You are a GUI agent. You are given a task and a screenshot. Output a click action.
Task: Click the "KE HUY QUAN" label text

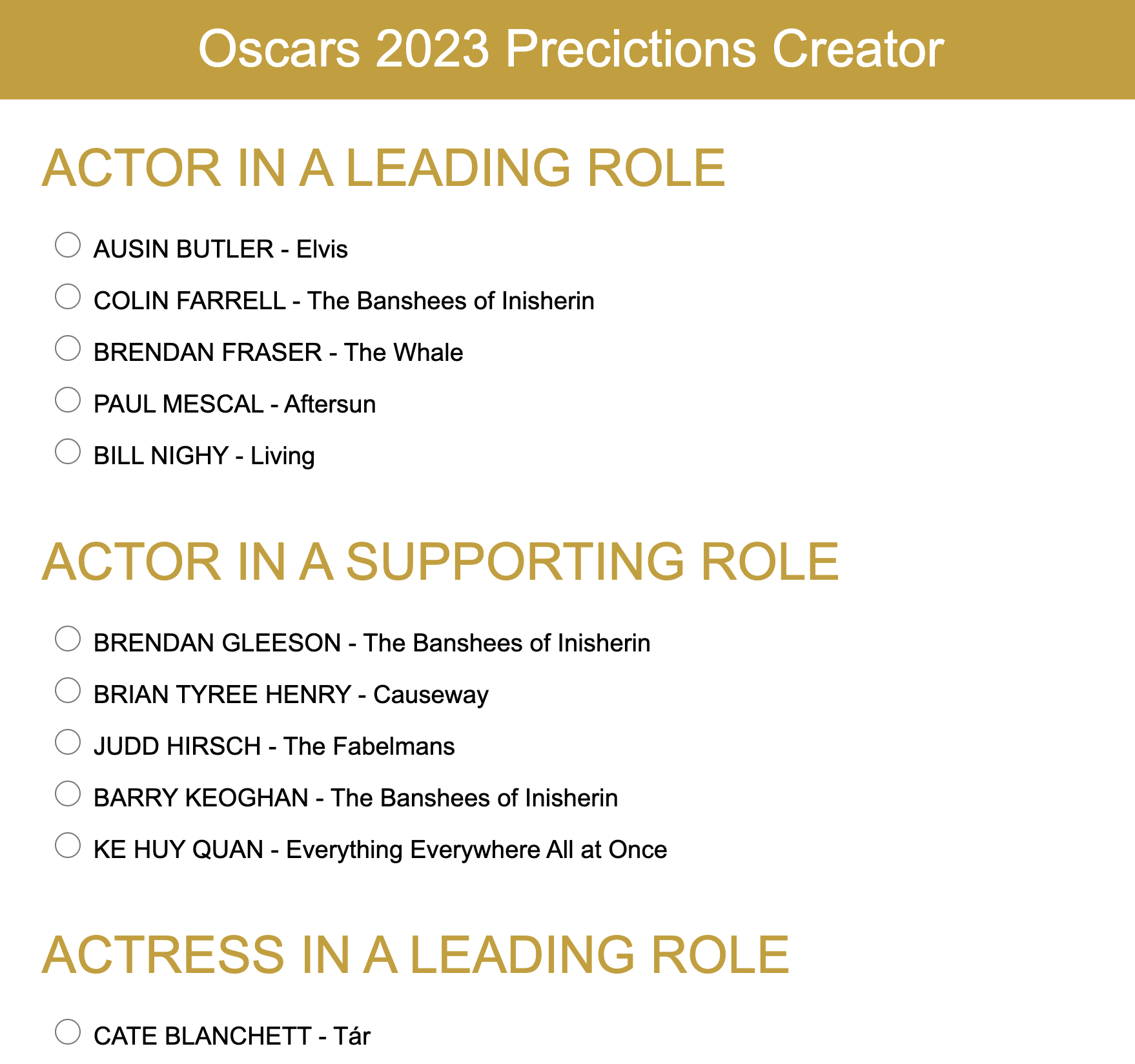pyautogui.click(x=178, y=850)
